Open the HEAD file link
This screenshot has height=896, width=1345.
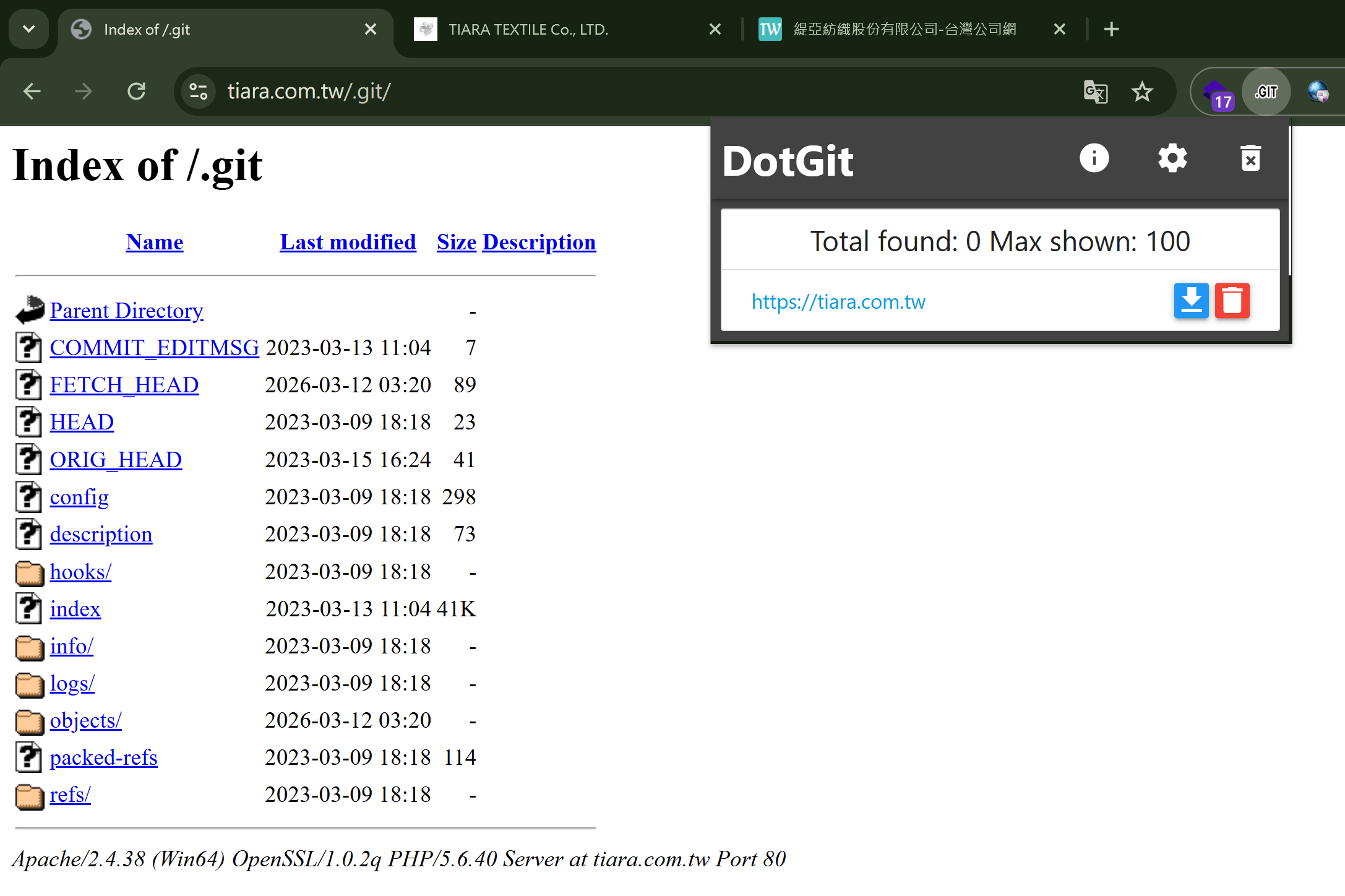point(82,422)
